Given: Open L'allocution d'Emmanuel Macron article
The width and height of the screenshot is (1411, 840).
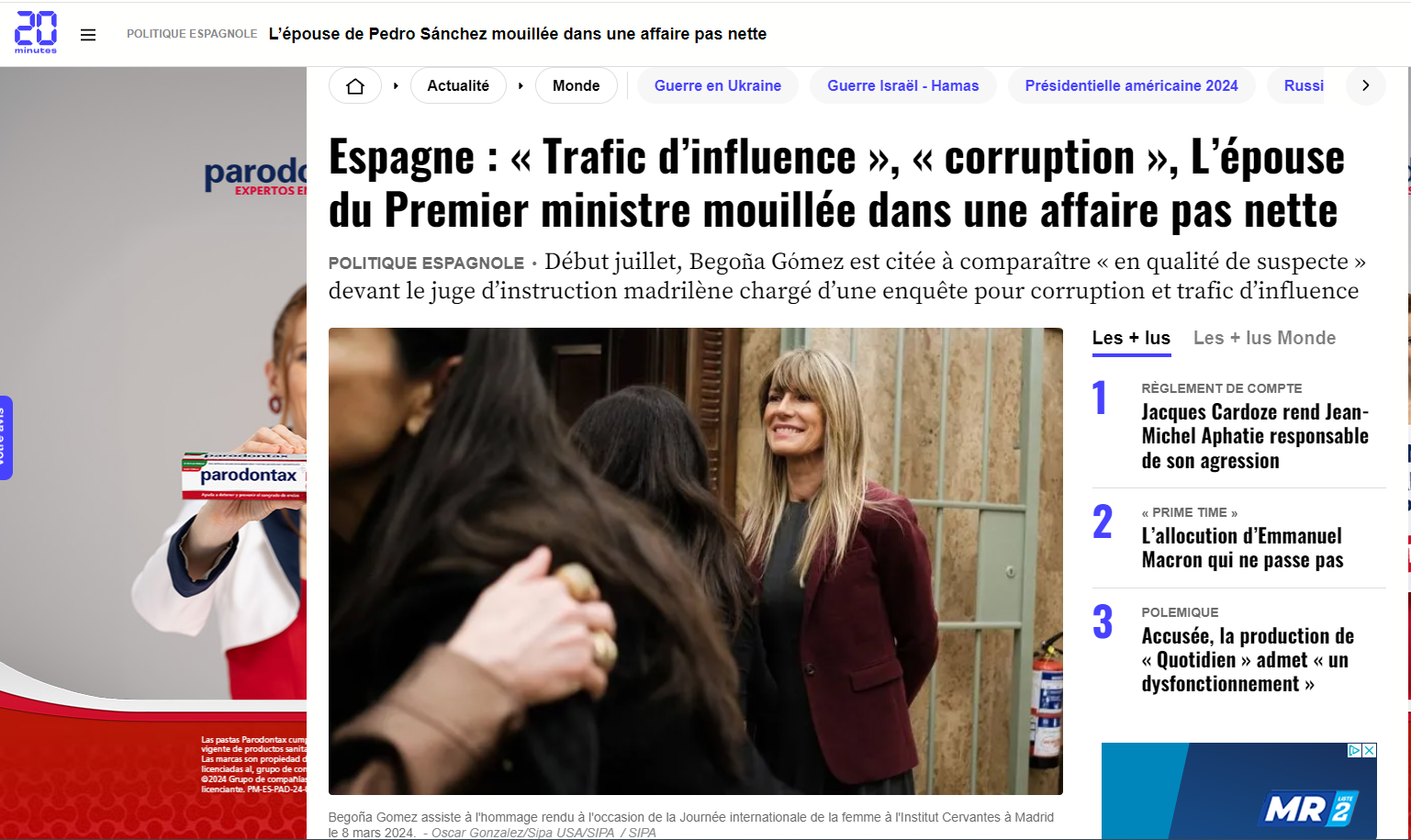Looking at the screenshot, I should 1242,548.
